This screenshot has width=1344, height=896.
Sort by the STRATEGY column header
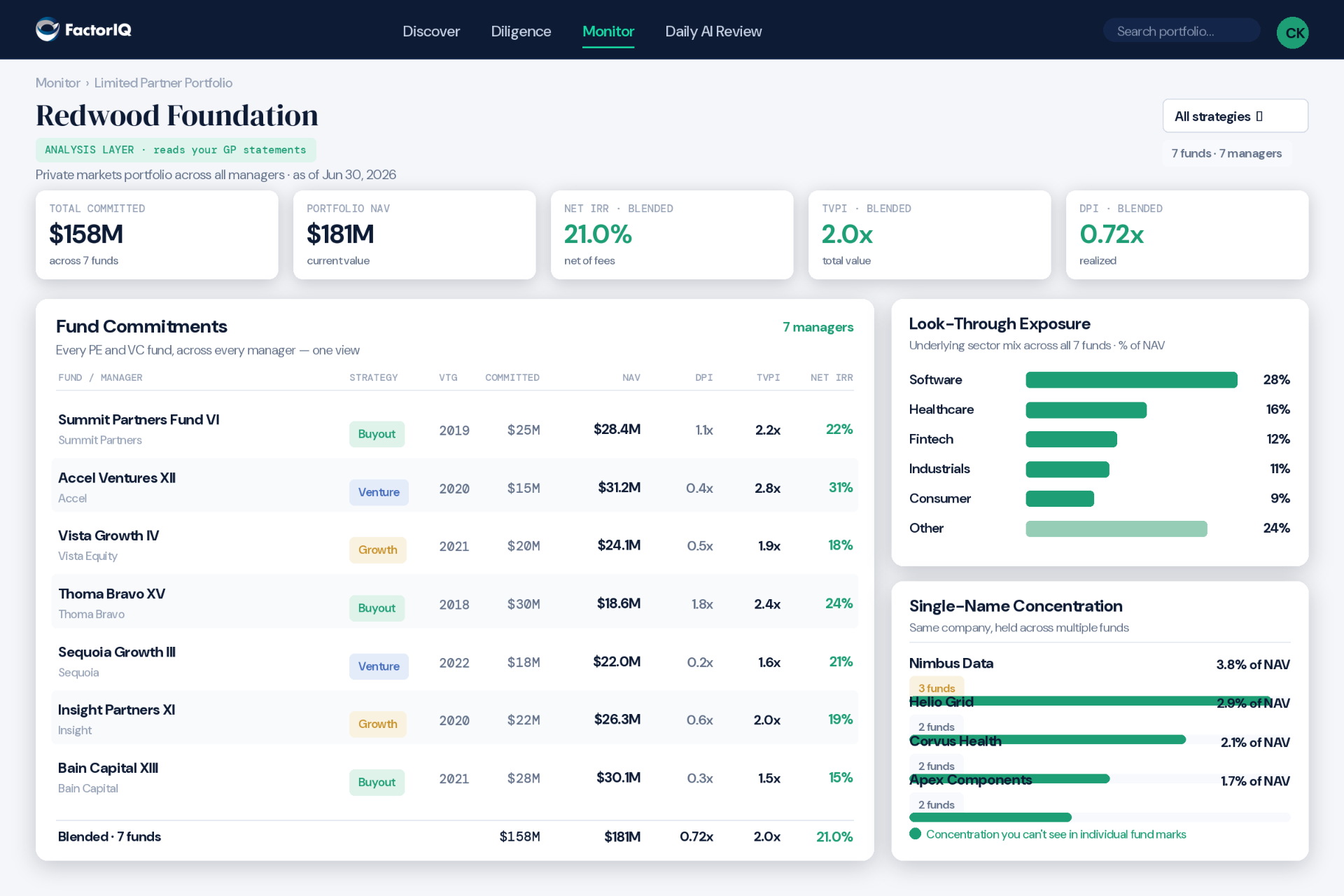(374, 377)
